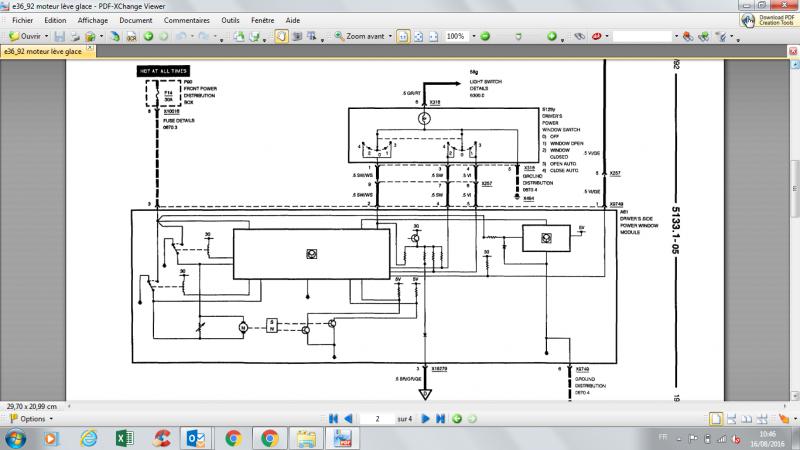Select the Hand tool
The height and width of the screenshot is (450, 800).
click(x=282, y=36)
